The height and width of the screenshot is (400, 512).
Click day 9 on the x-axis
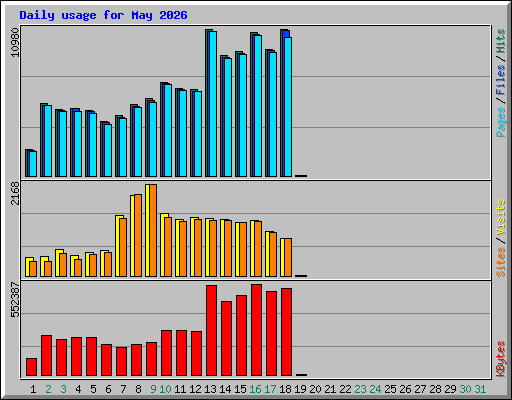(x=153, y=389)
